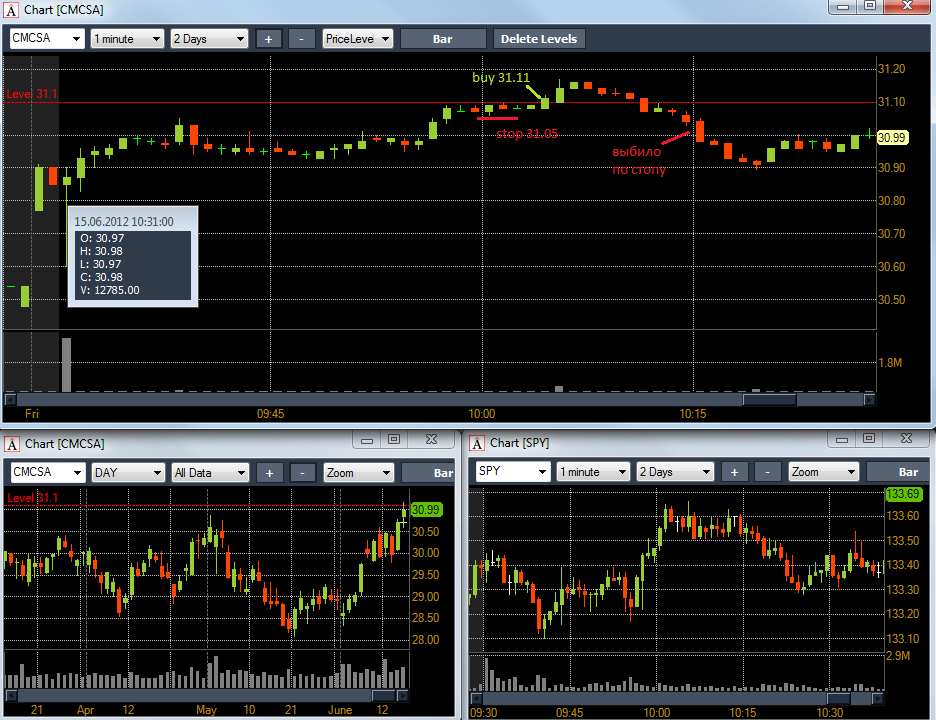Open the 1 minute interval dropdown in the top CMCSA chart
The image size is (936, 720).
(x=127, y=39)
